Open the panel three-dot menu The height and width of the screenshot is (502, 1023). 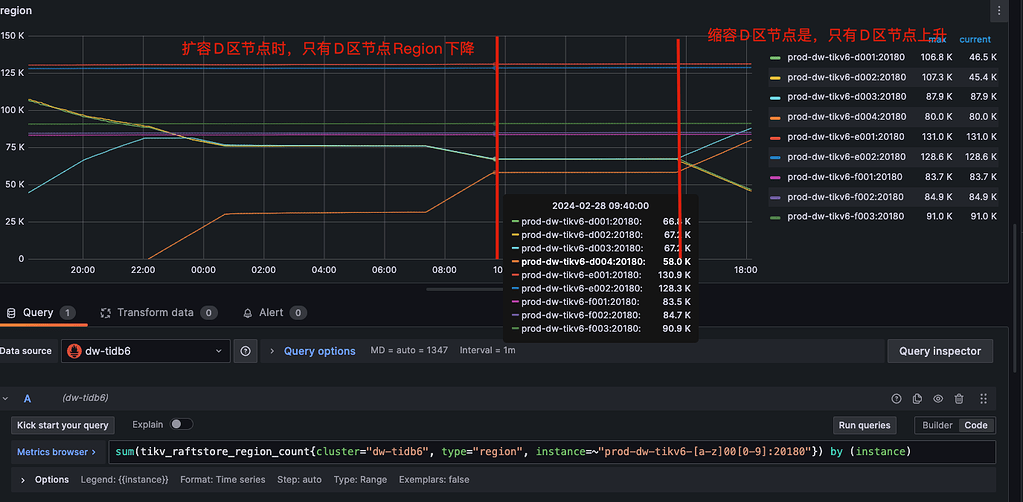click(x=998, y=11)
